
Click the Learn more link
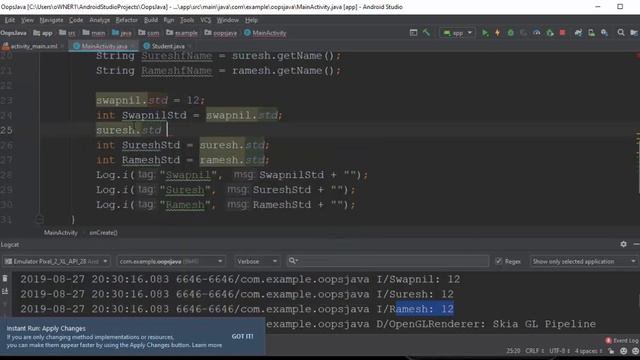[x=207, y=345]
